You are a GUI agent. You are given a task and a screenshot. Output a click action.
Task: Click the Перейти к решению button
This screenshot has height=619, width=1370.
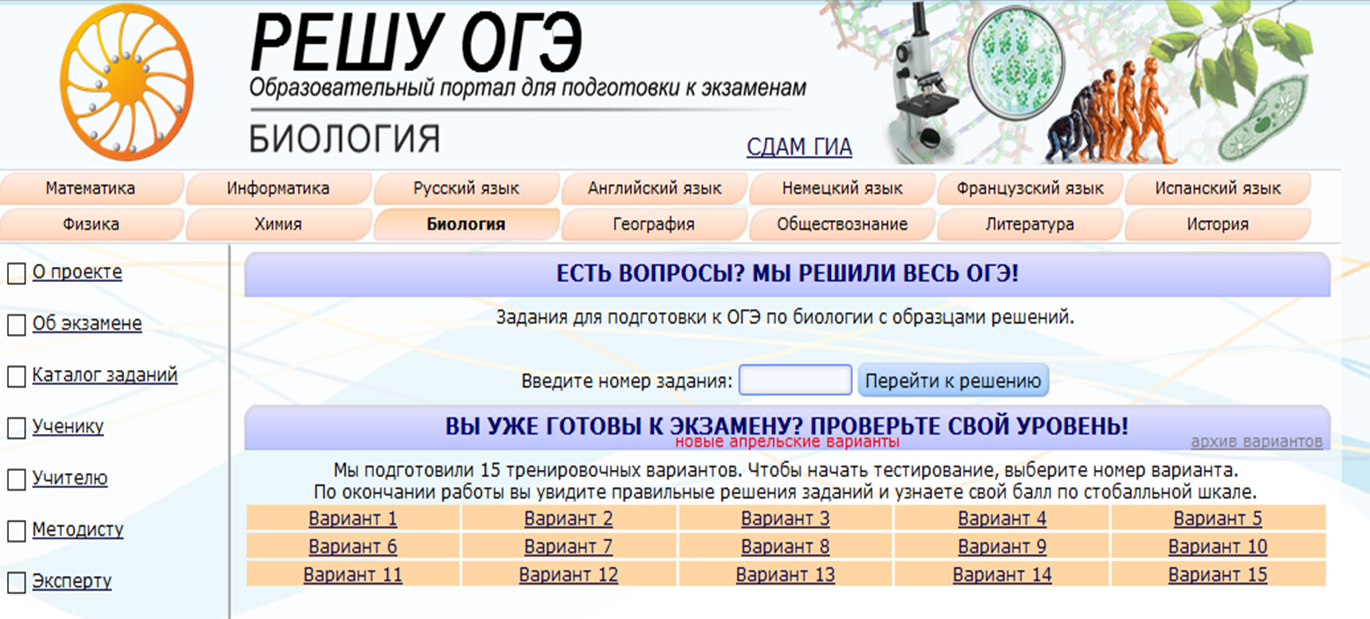tap(954, 381)
